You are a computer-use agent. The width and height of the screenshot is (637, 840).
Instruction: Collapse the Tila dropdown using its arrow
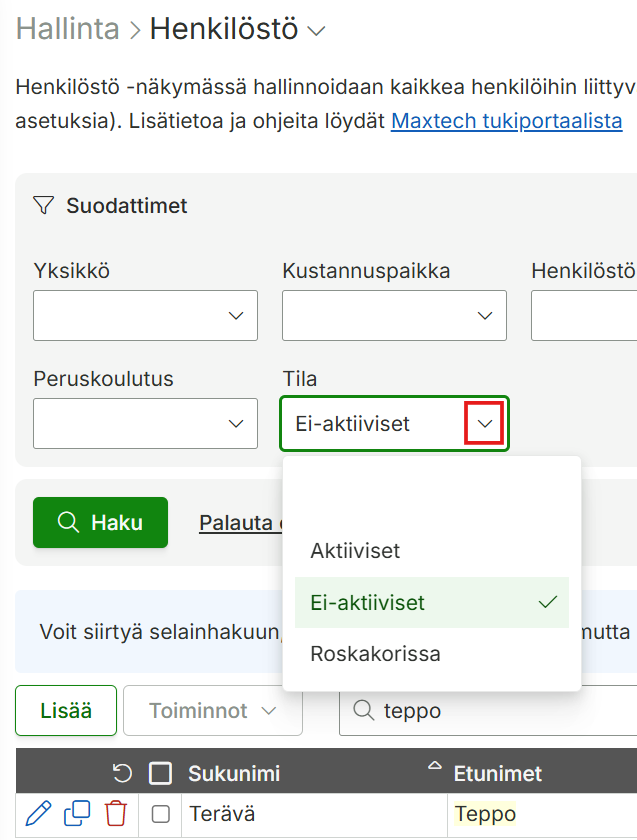pos(484,423)
